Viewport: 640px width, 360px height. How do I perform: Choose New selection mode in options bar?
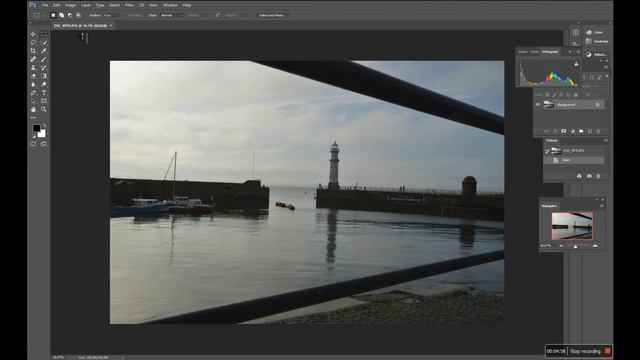[53, 15]
